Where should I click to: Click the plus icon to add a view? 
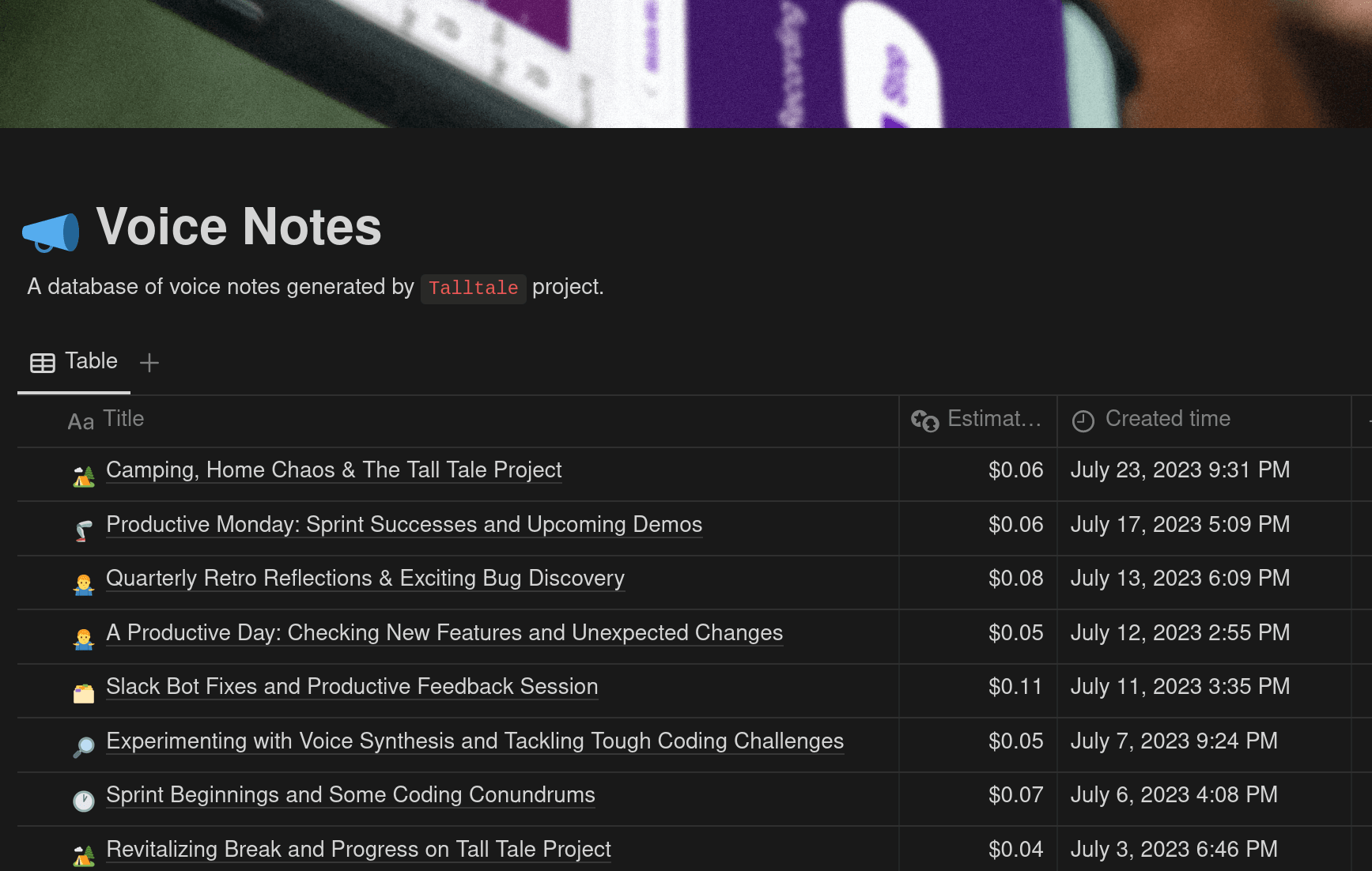(x=149, y=363)
